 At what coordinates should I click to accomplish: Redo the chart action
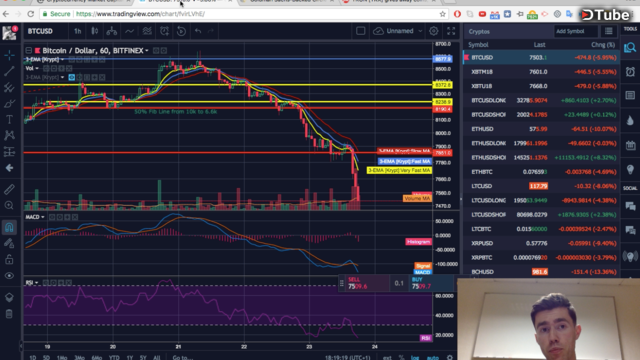[211, 31]
